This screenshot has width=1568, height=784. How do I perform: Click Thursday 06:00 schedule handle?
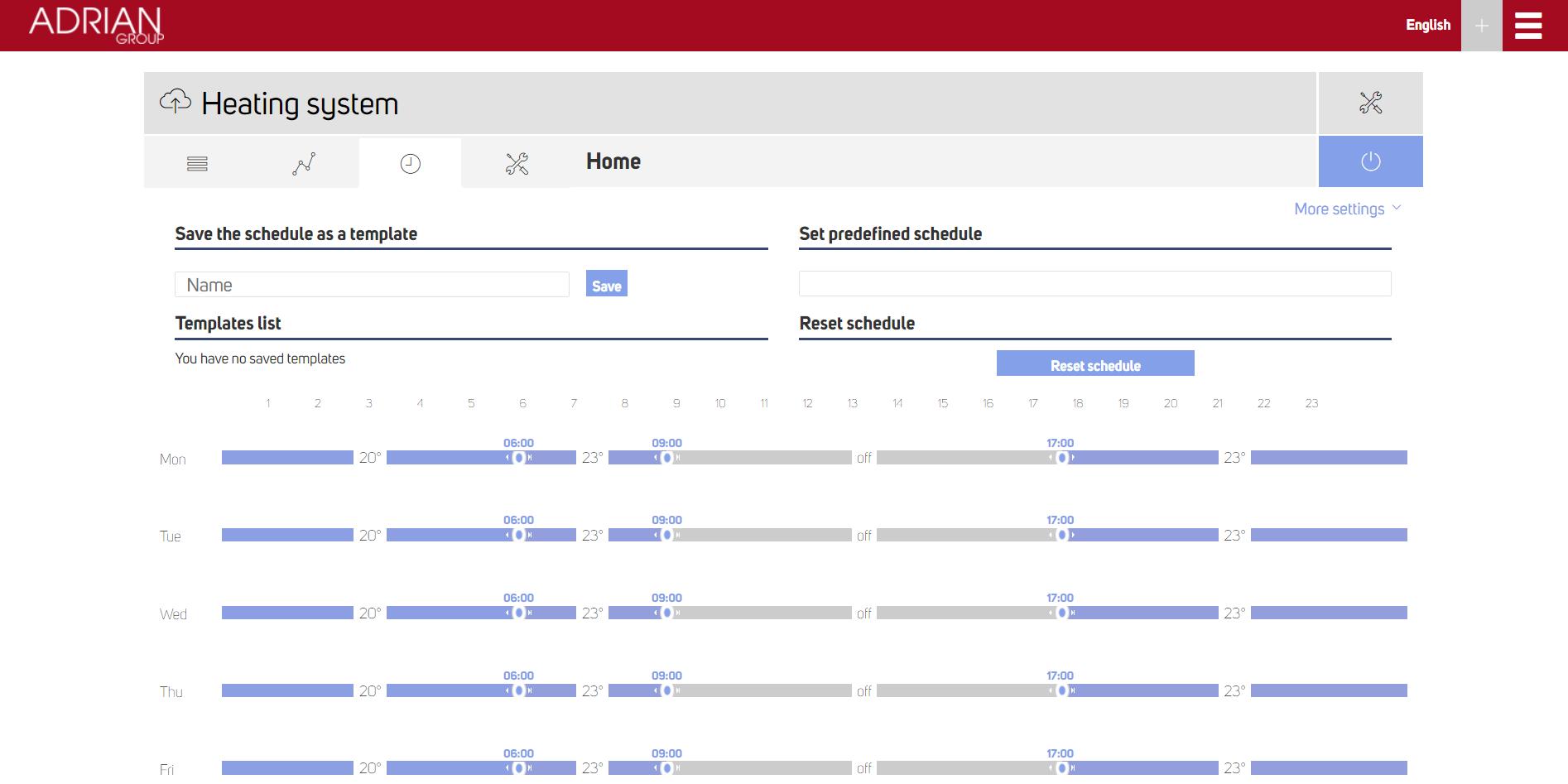(519, 690)
